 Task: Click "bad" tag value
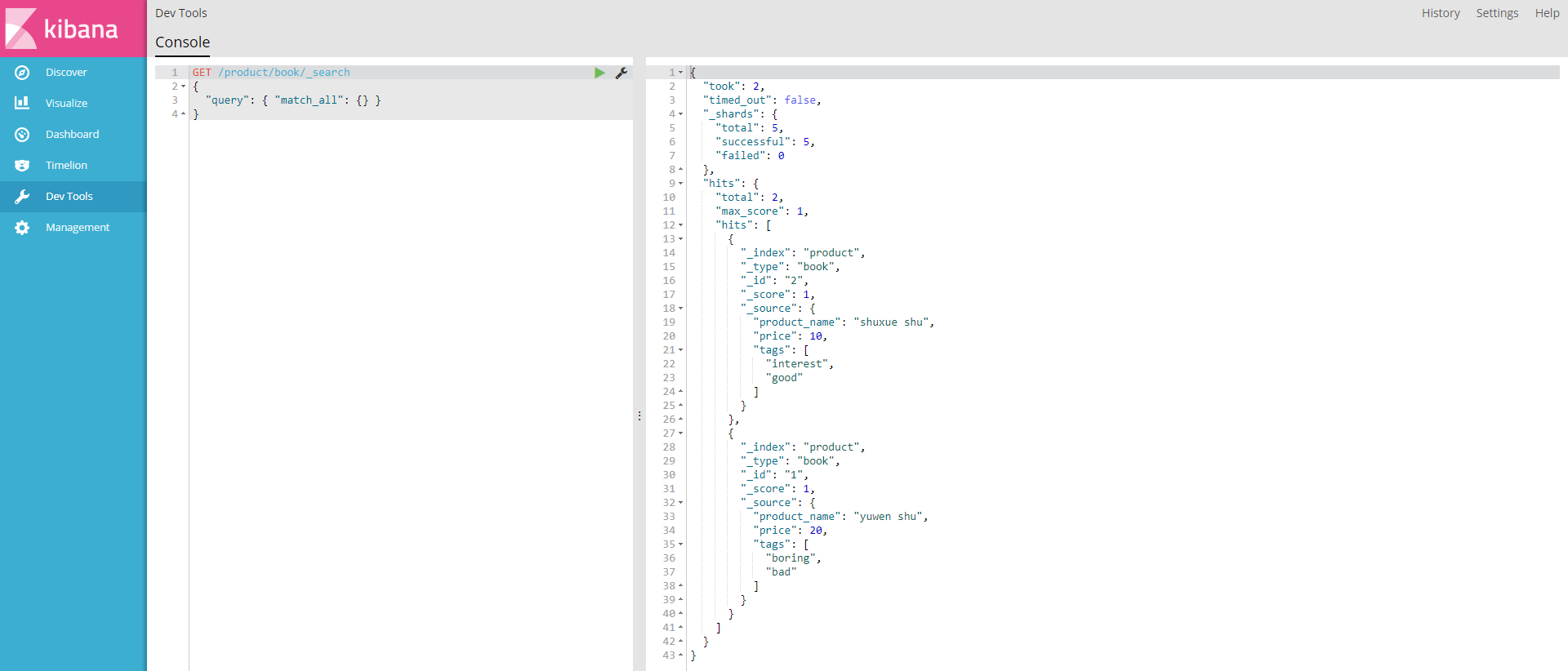[782, 572]
